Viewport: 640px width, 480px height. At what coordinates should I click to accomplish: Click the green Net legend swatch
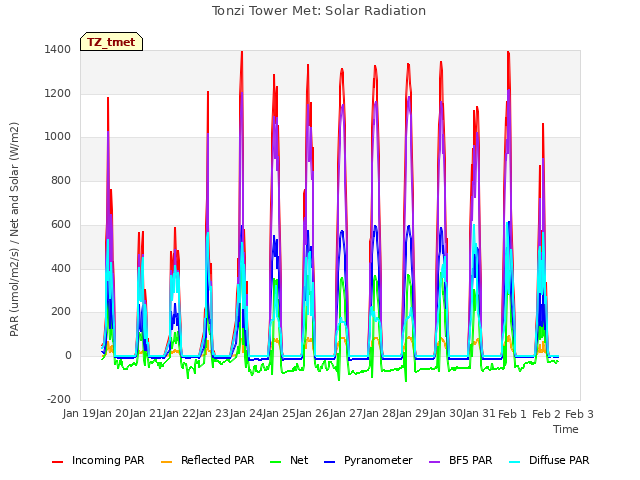coord(276,462)
